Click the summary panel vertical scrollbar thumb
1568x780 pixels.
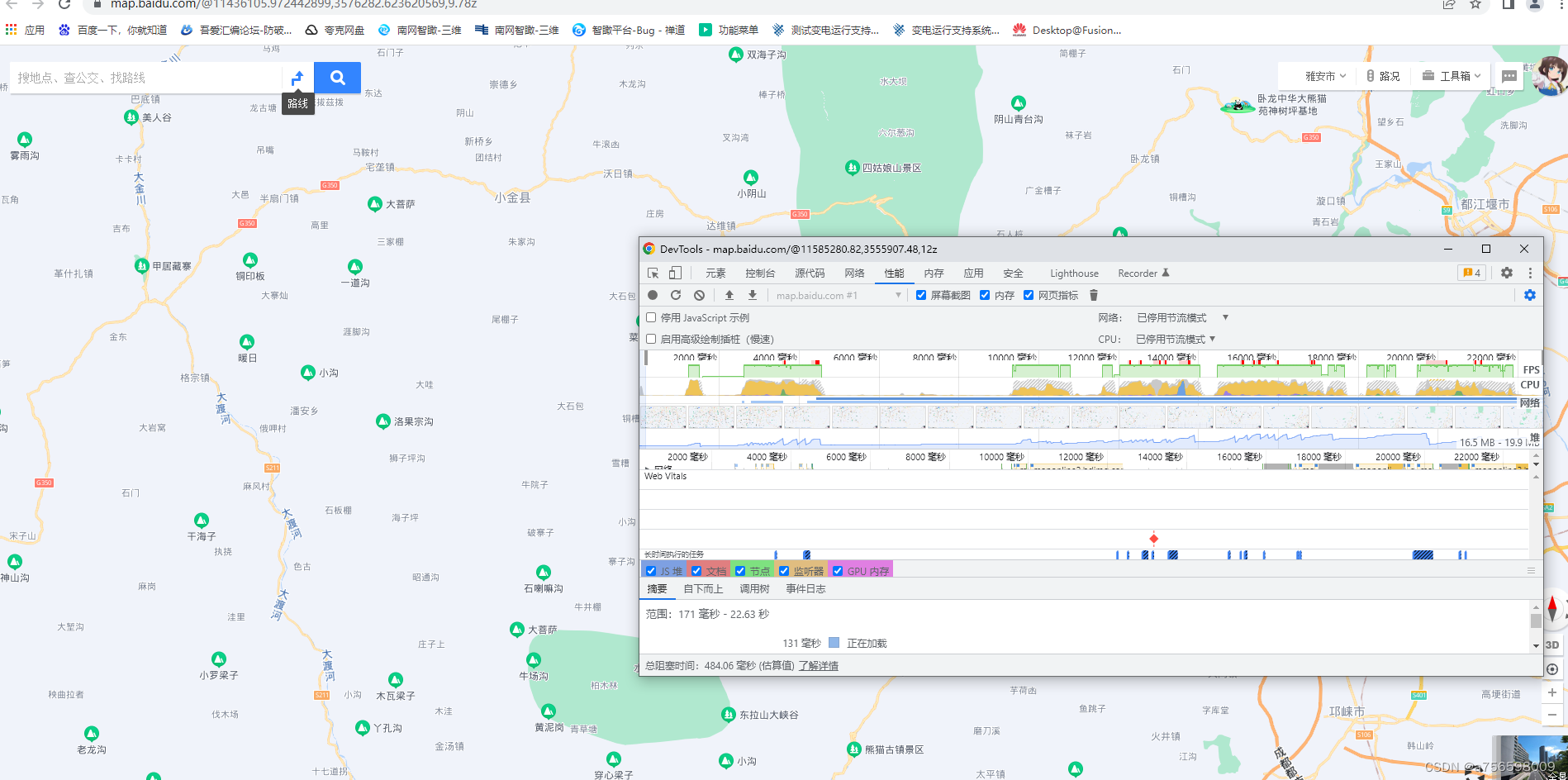pos(1536,621)
